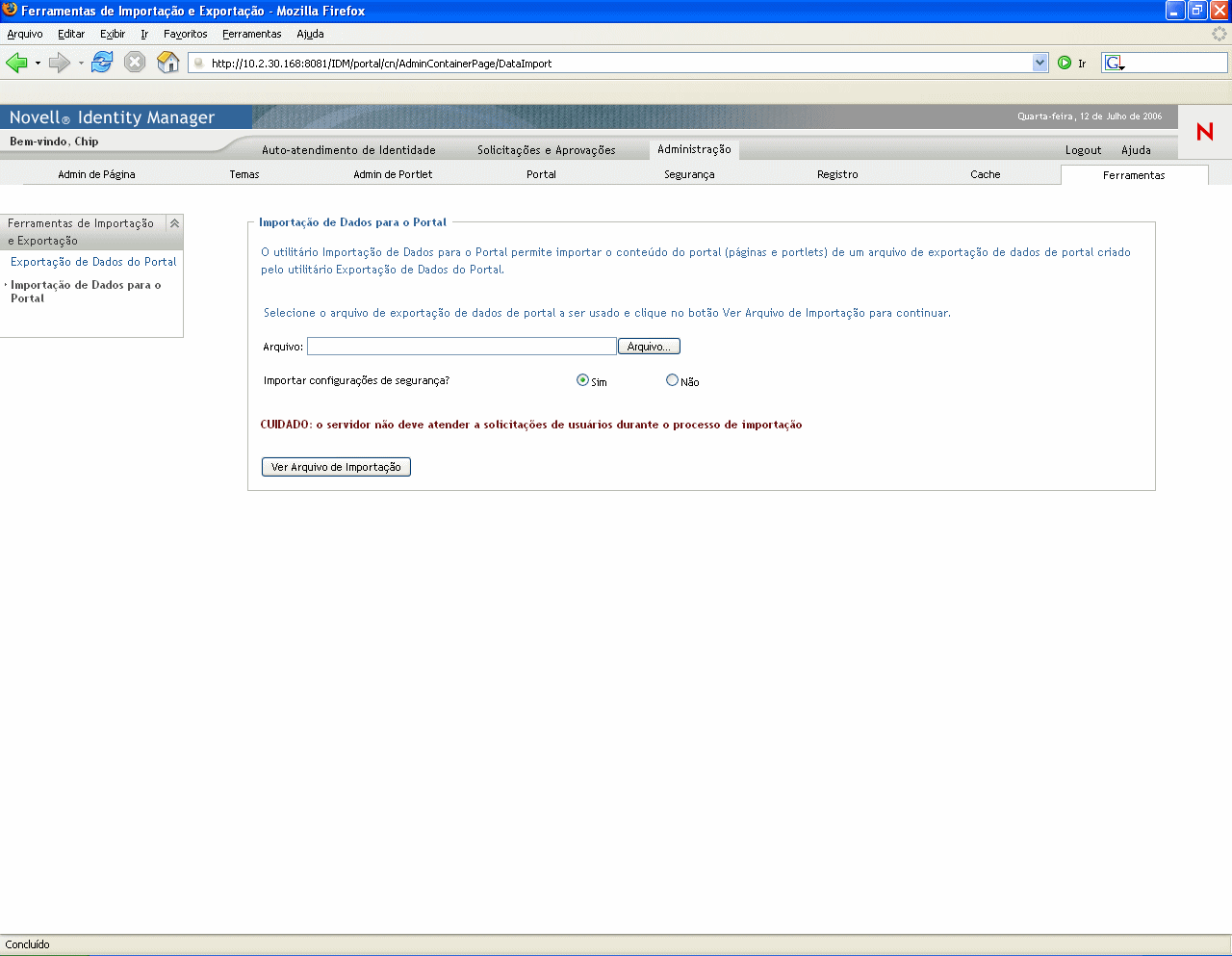The image size is (1232, 956).
Task: Go back with the green Back arrow
Action: coord(16,63)
